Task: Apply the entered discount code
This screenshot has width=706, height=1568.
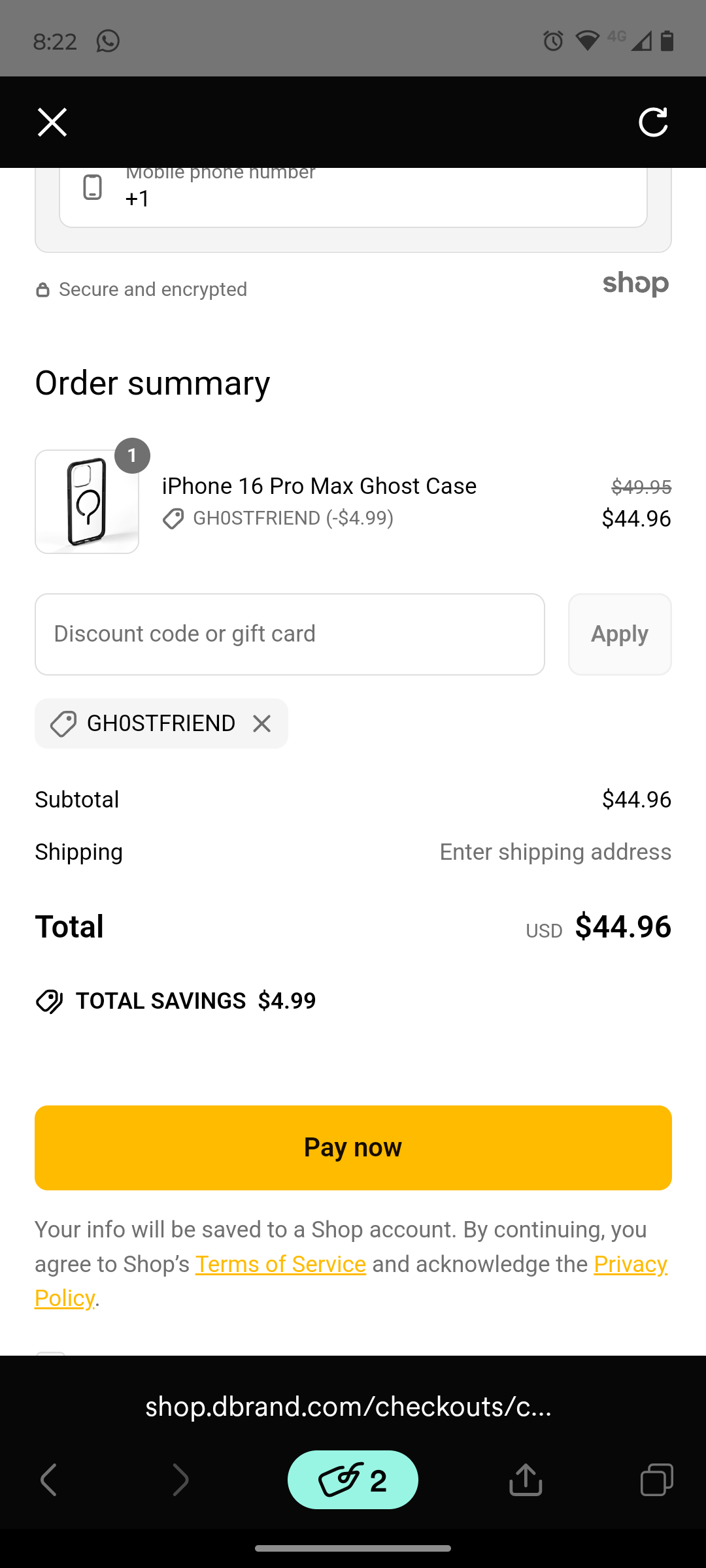Action: click(619, 634)
